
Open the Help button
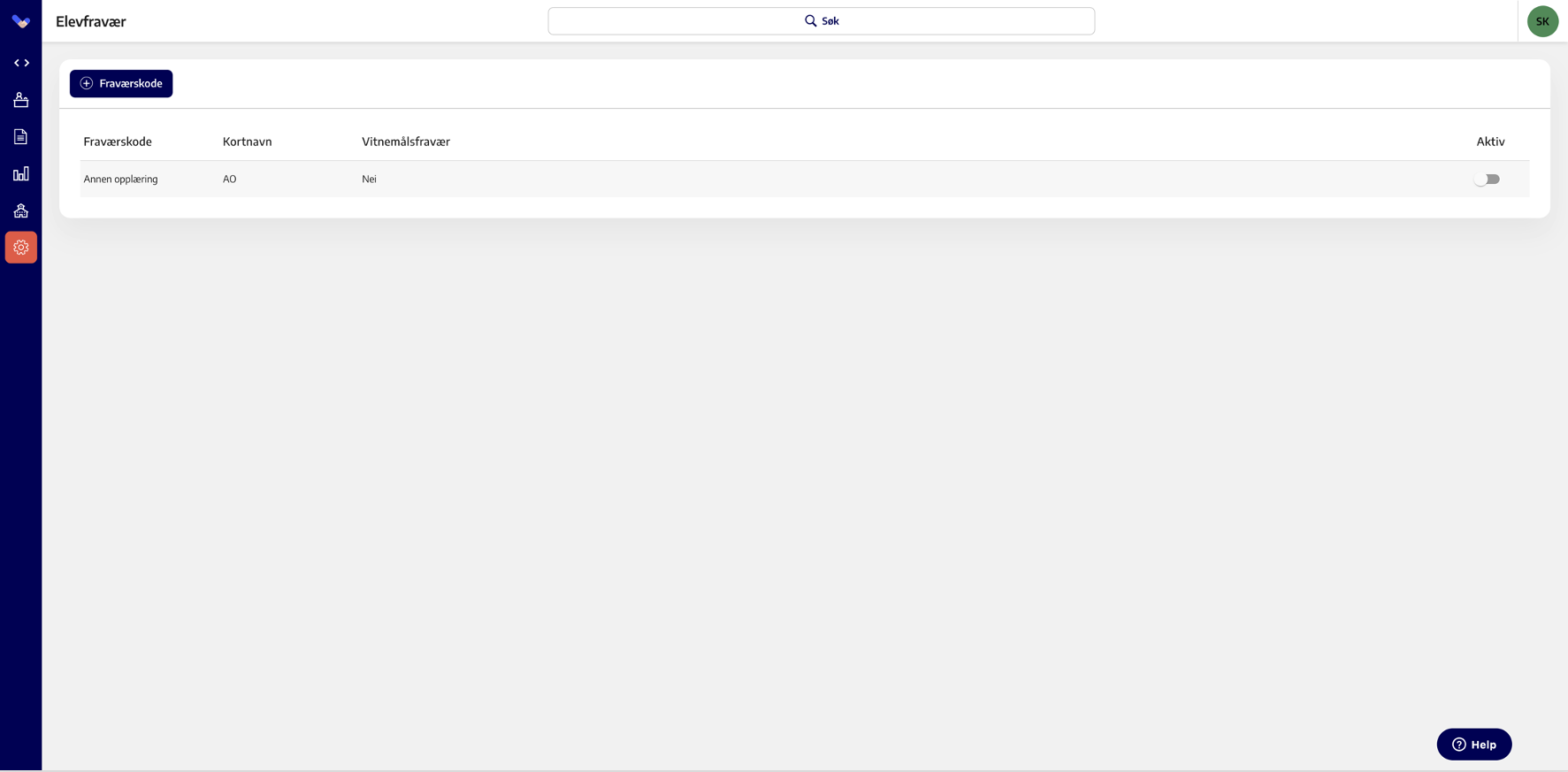1473,745
